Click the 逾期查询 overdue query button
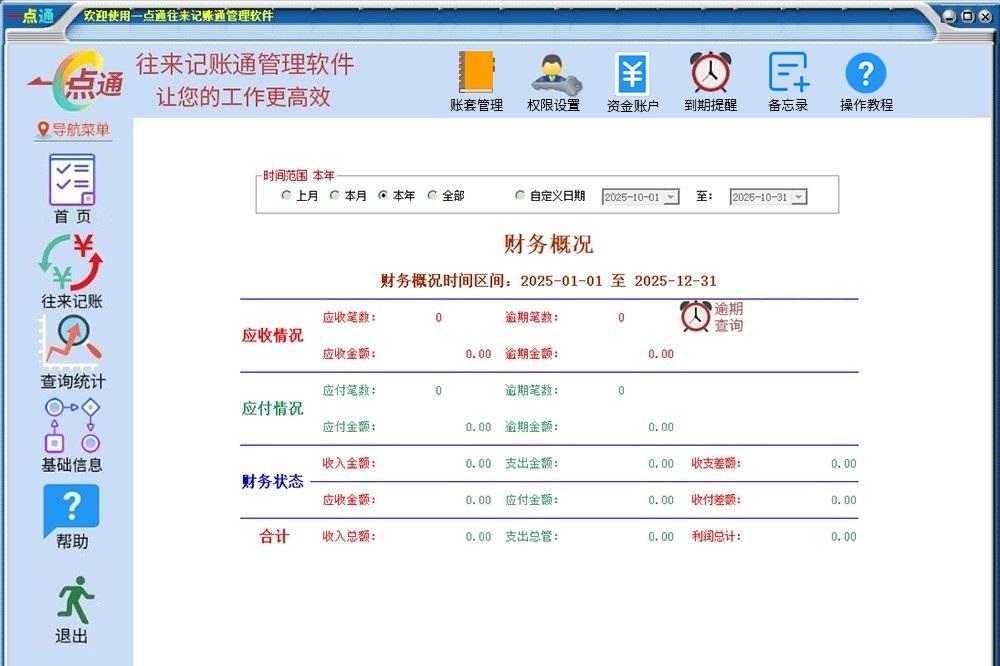Viewport: 1000px width, 666px height. click(712, 317)
